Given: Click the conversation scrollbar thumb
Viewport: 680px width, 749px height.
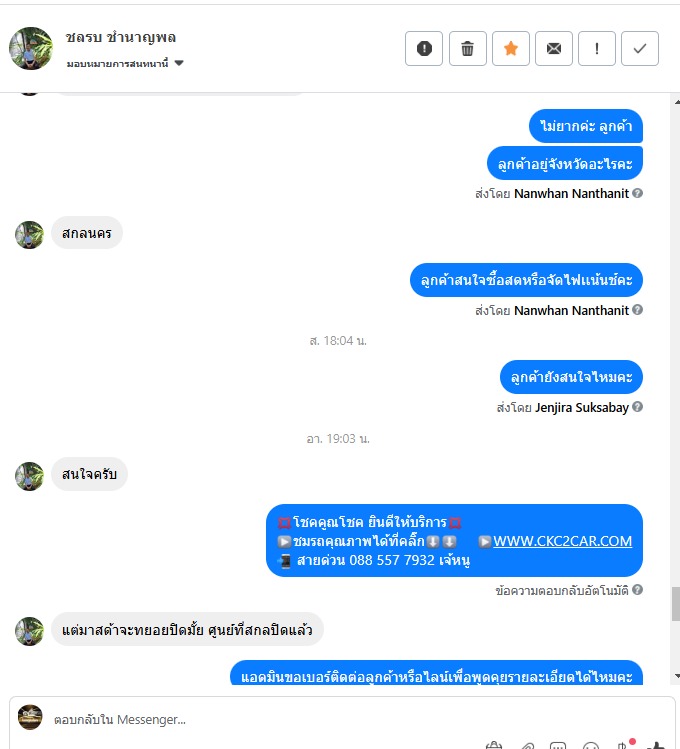Looking at the screenshot, I should point(676,604).
